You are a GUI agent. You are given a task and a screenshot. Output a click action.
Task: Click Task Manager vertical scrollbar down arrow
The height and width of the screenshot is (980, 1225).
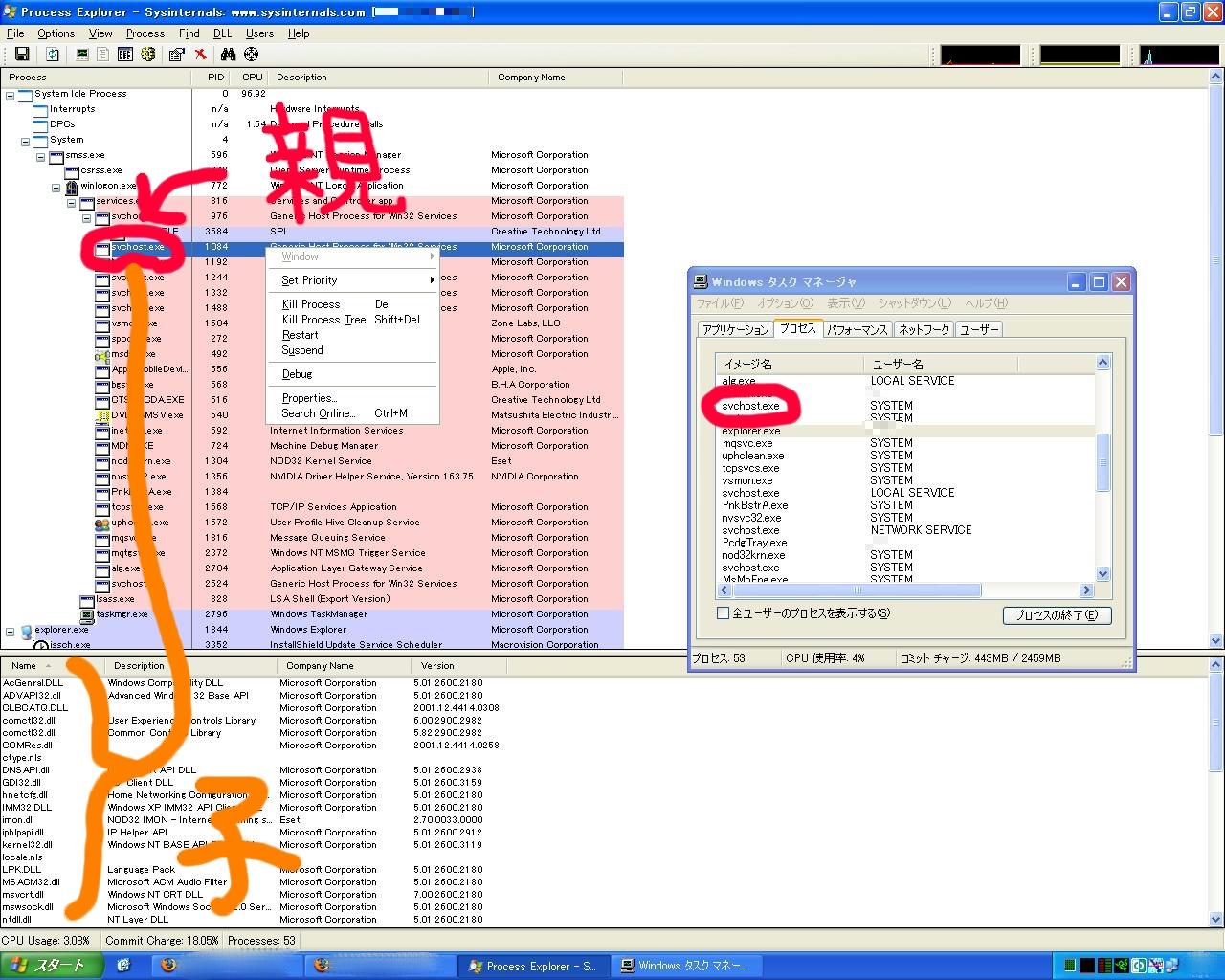pos(1102,574)
